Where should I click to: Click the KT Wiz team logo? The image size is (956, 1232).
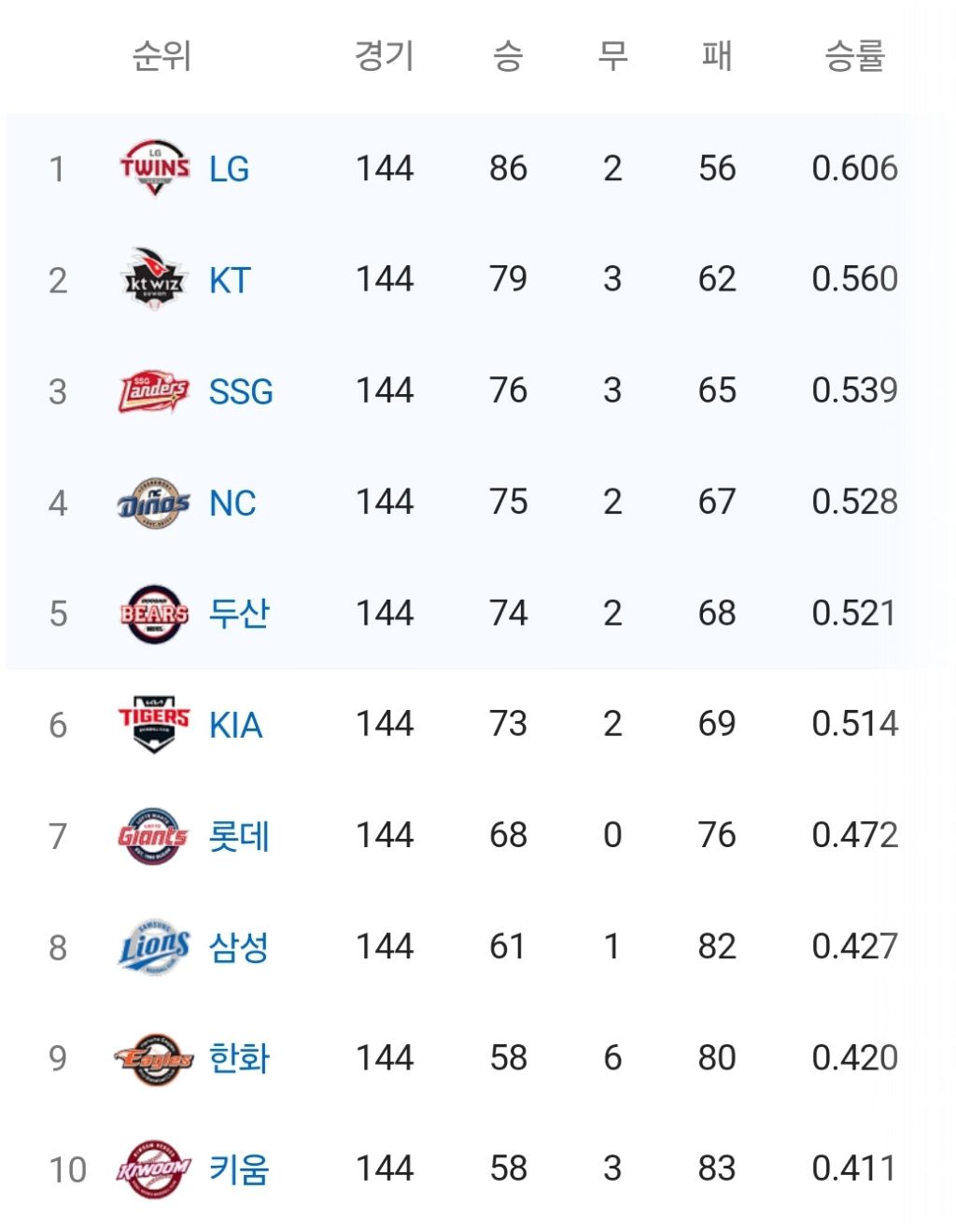(x=154, y=279)
